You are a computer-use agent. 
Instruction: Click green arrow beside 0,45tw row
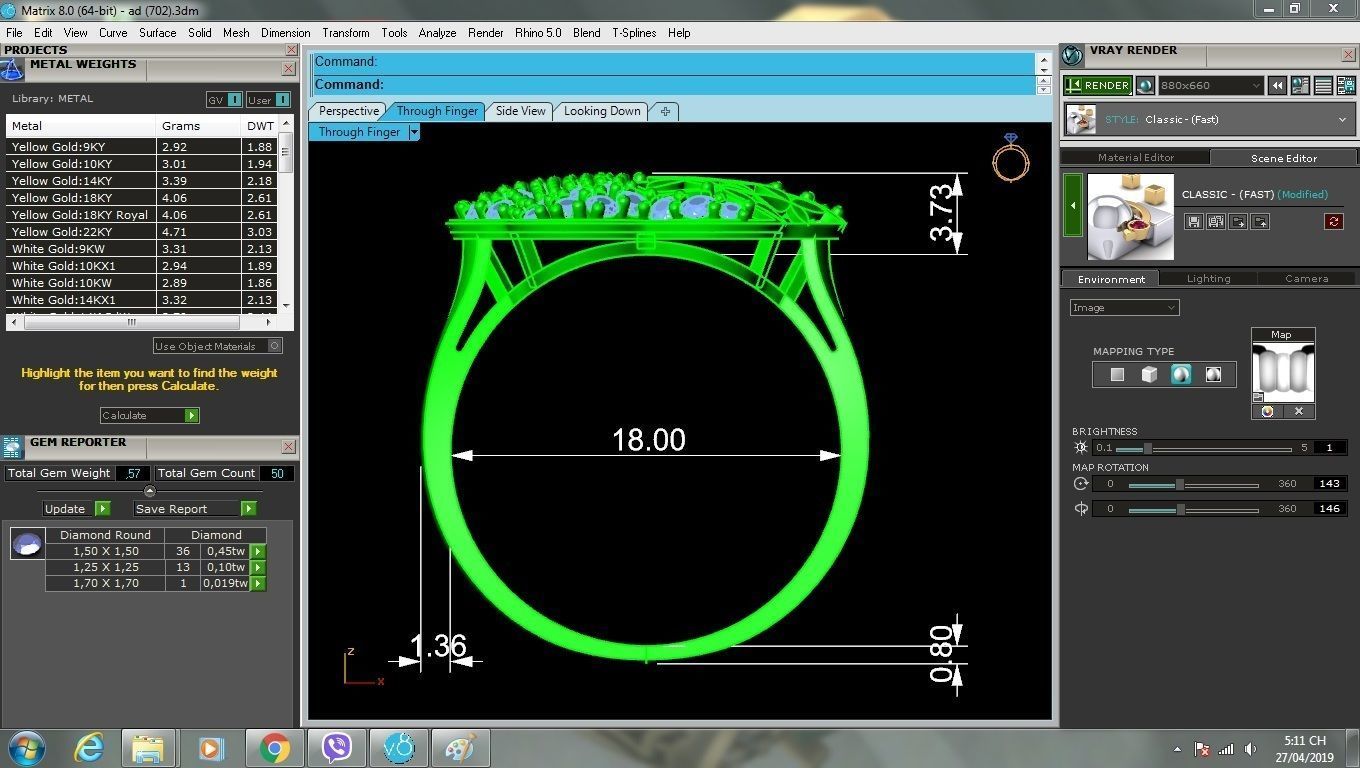[x=258, y=551]
